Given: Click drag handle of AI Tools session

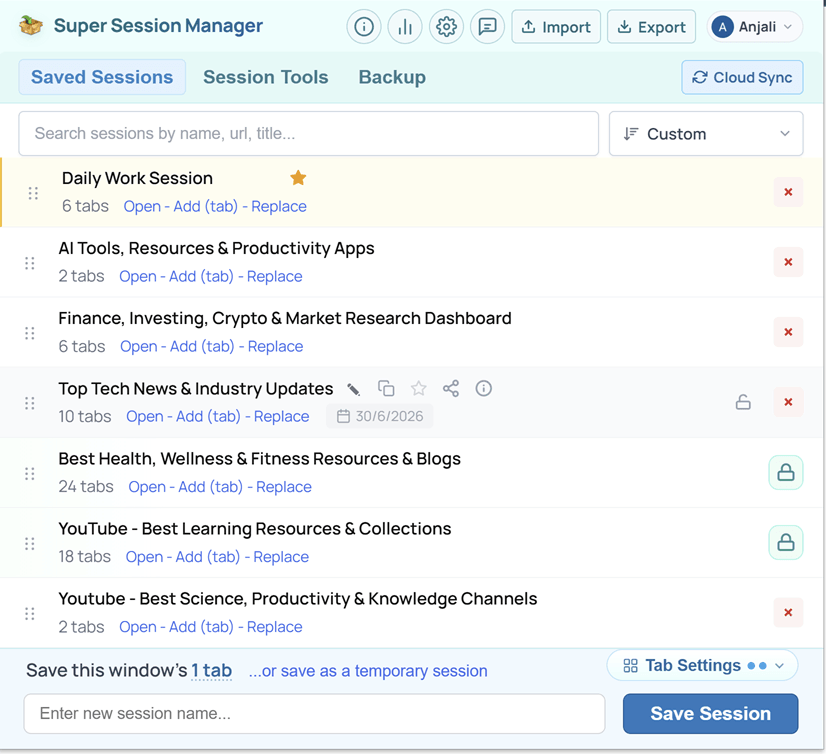Looking at the screenshot, I should click(x=30, y=263).
